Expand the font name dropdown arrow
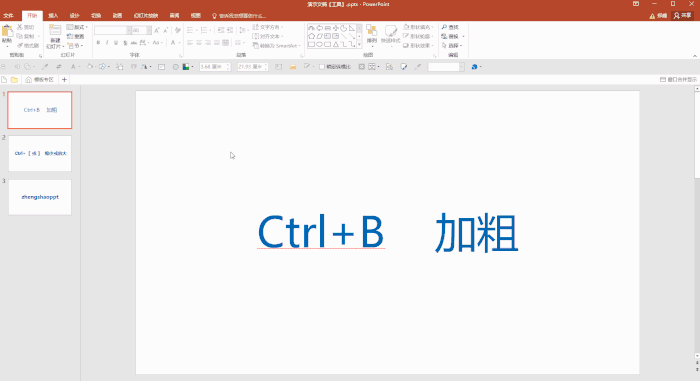The height and width of the screenshot is (381, 700). 129,30
